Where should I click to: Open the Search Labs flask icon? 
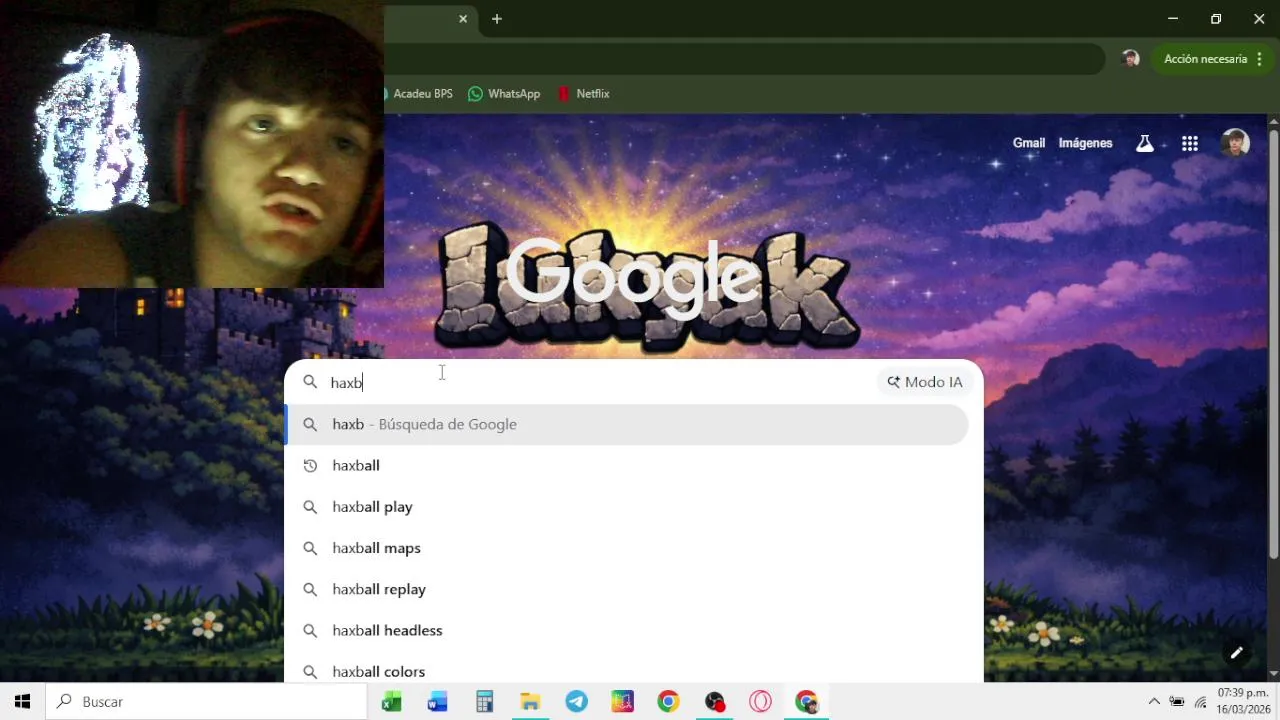(x=1145, y=143)
